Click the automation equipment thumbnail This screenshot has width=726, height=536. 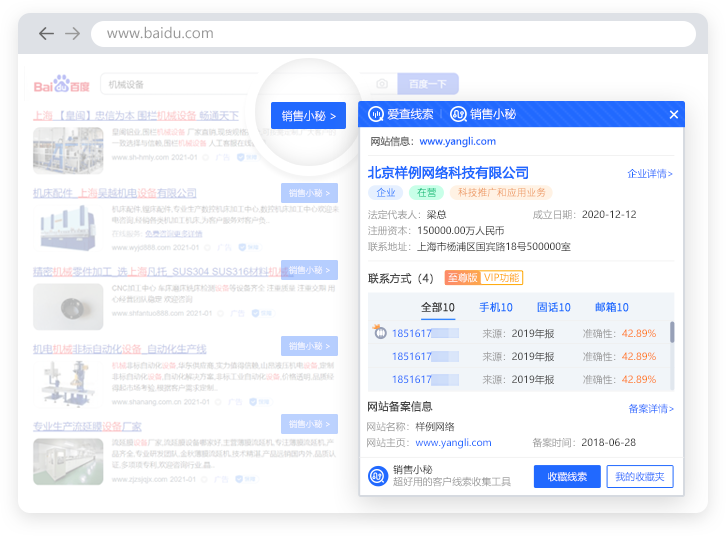pyautogui.click(x=68, y=384)
